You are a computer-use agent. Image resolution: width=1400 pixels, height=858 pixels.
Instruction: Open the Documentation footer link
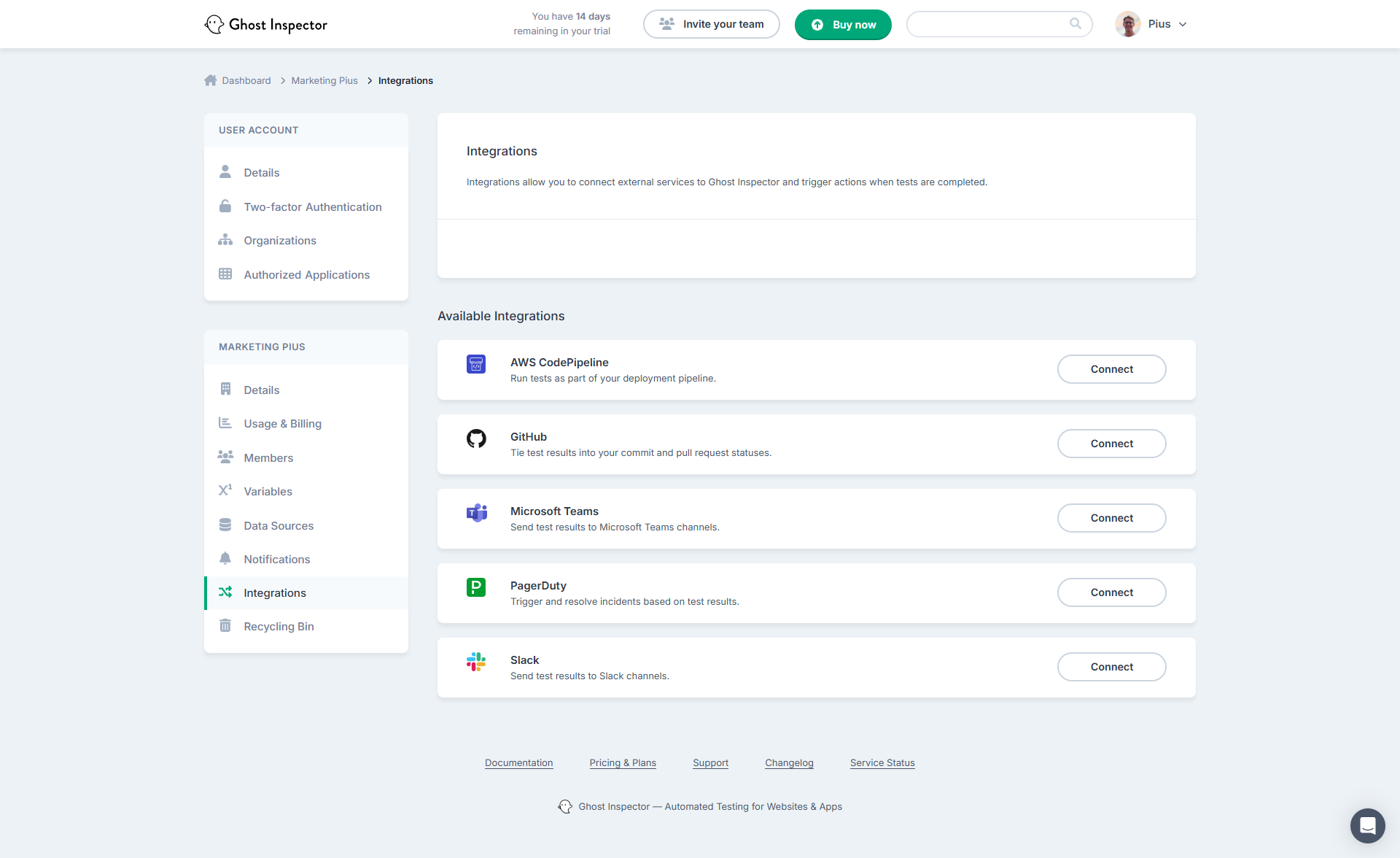coord(518,763)
